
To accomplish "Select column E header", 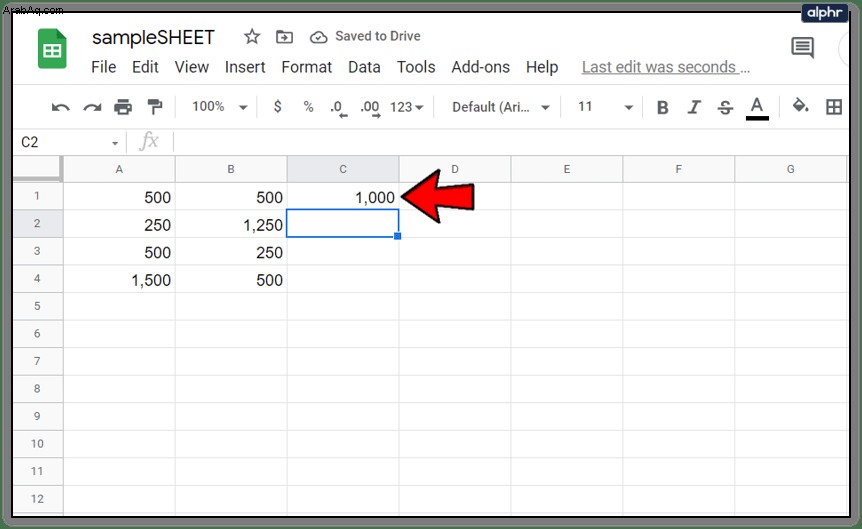I will pyautogui.click(x=567, y=169).
